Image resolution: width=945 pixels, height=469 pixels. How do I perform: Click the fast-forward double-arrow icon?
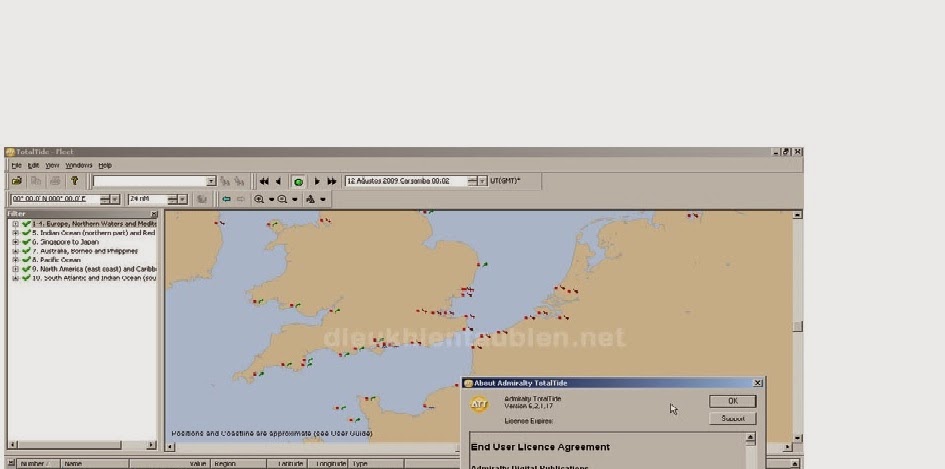click(x=331, y=181)
